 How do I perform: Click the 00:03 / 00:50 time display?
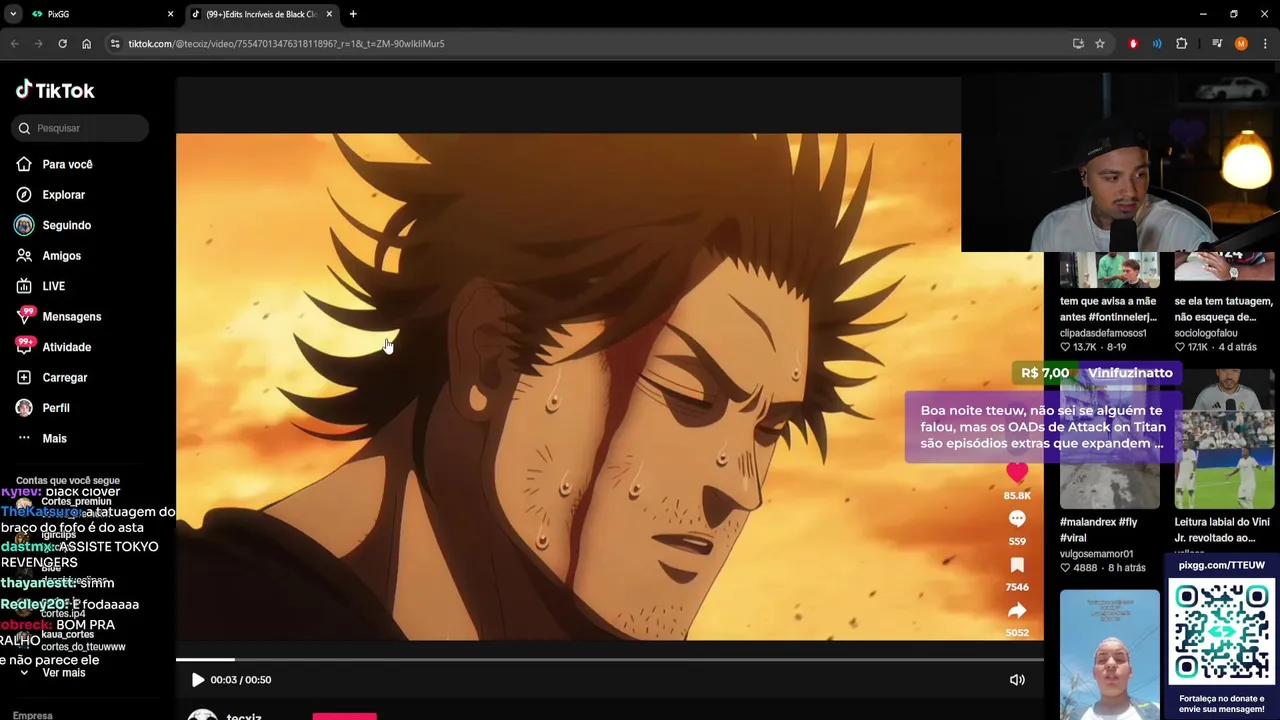(241, 680)
